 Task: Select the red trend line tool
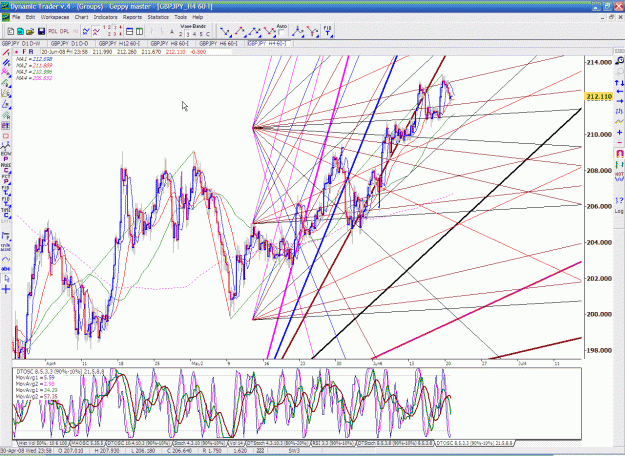(x=6, y=52)
